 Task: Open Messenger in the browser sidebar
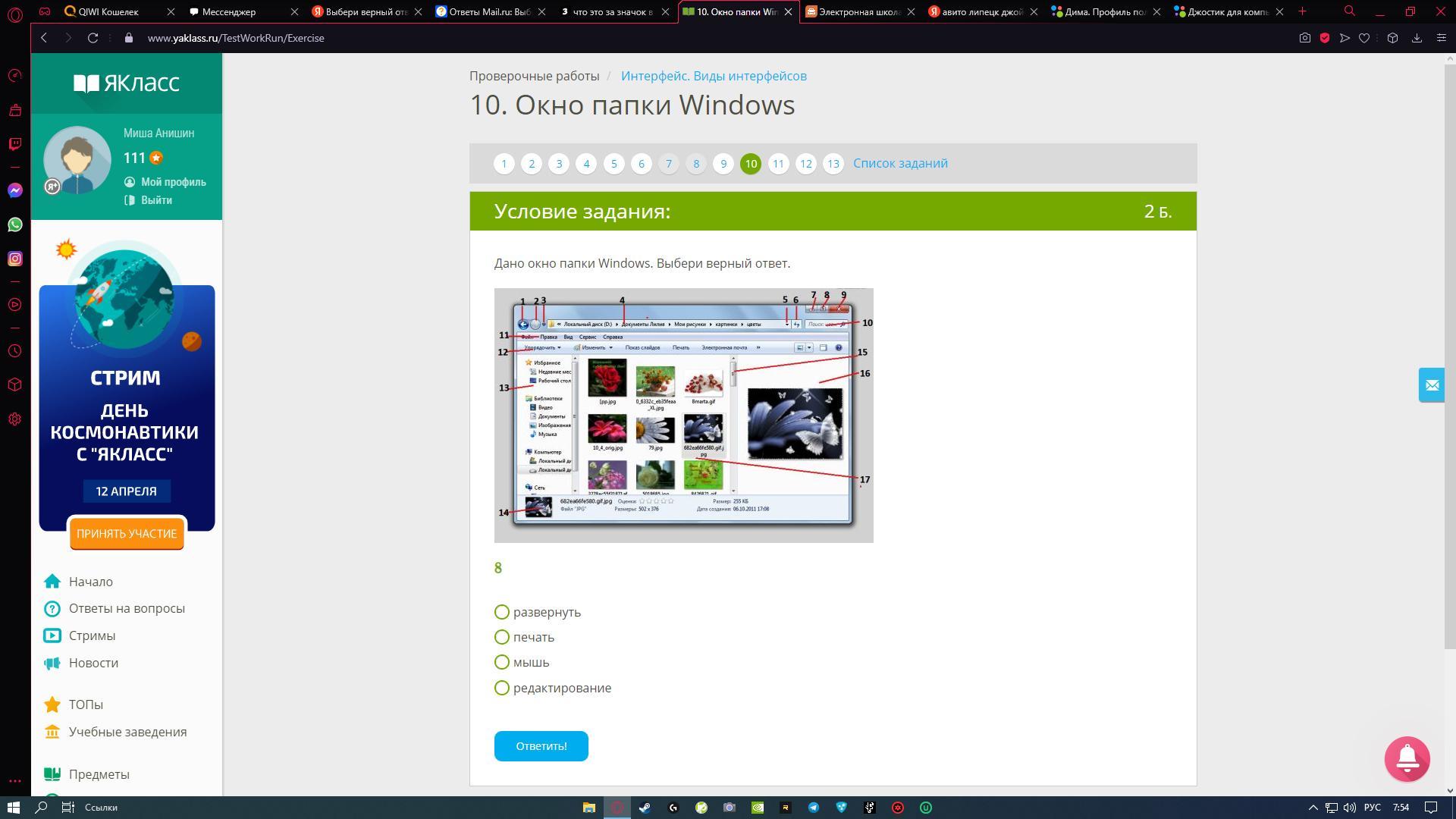click(15, 190)
